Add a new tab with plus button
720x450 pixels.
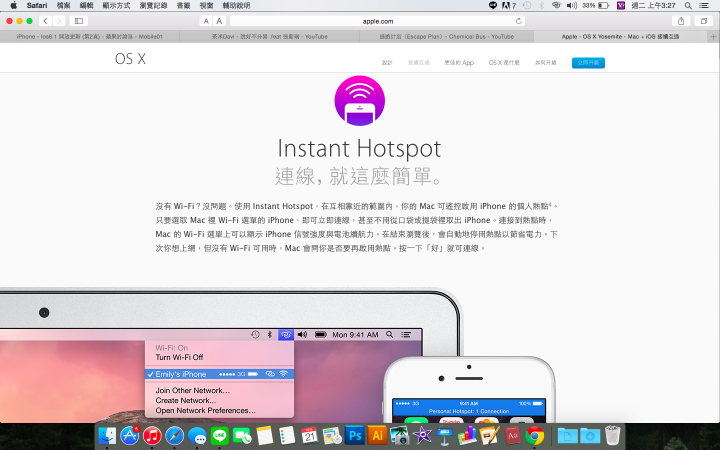point(714,37)
